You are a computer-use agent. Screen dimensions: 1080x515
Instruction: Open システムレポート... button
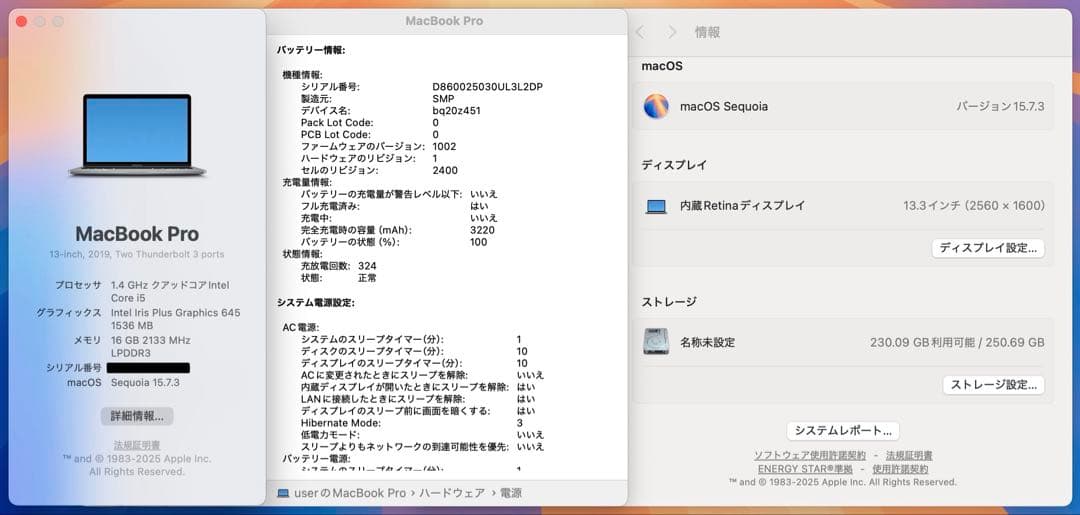[843, 431]
